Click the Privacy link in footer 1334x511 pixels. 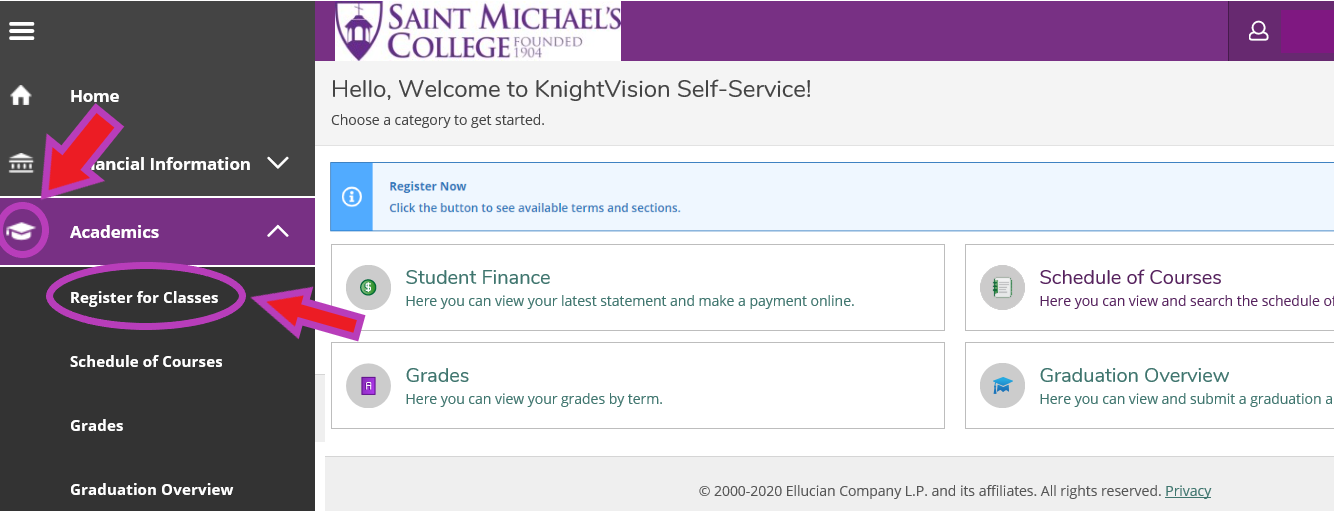click(x=1188, y=491)
